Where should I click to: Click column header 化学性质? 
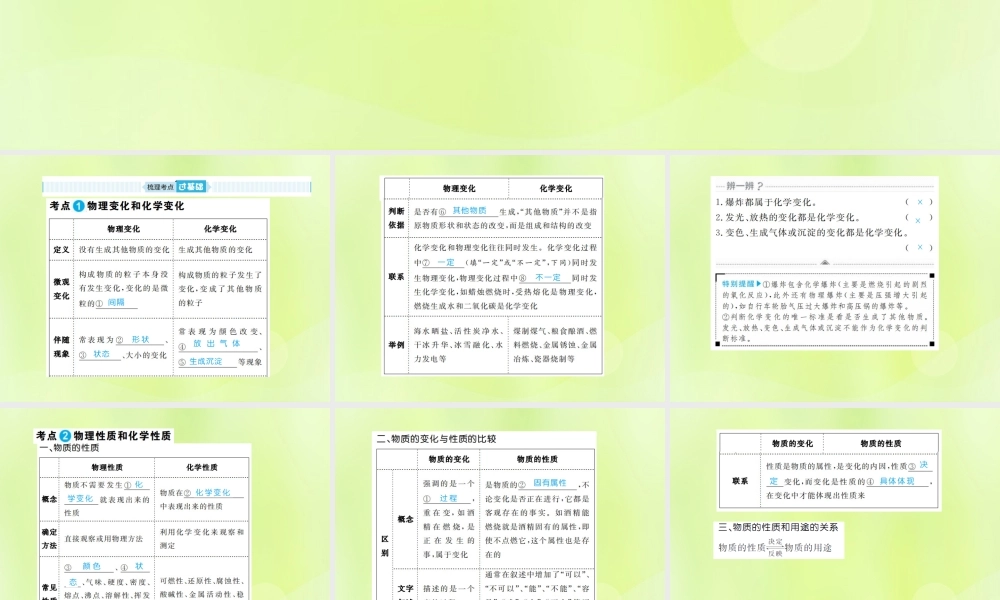[202, 467]
